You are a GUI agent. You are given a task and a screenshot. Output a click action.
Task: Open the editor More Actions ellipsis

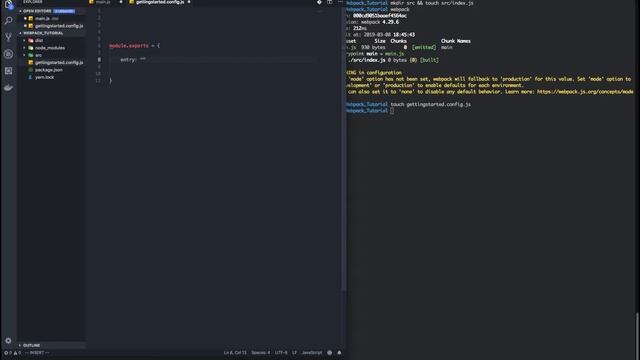coord(340,2)
